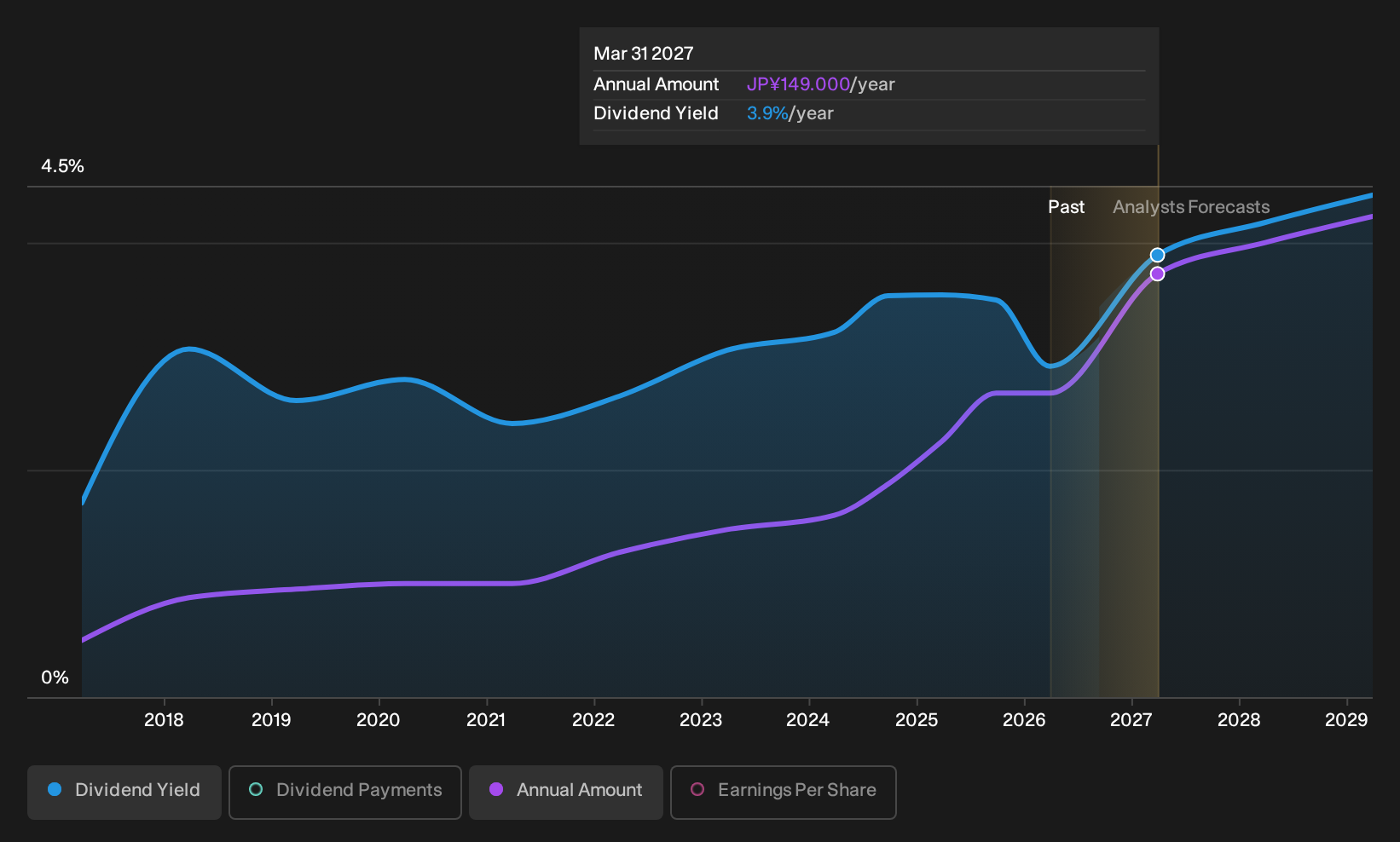Viewport: 1400px width, 842px height.
Task: Select the blue Dividend Yield data point
Action: (1157, 255)
